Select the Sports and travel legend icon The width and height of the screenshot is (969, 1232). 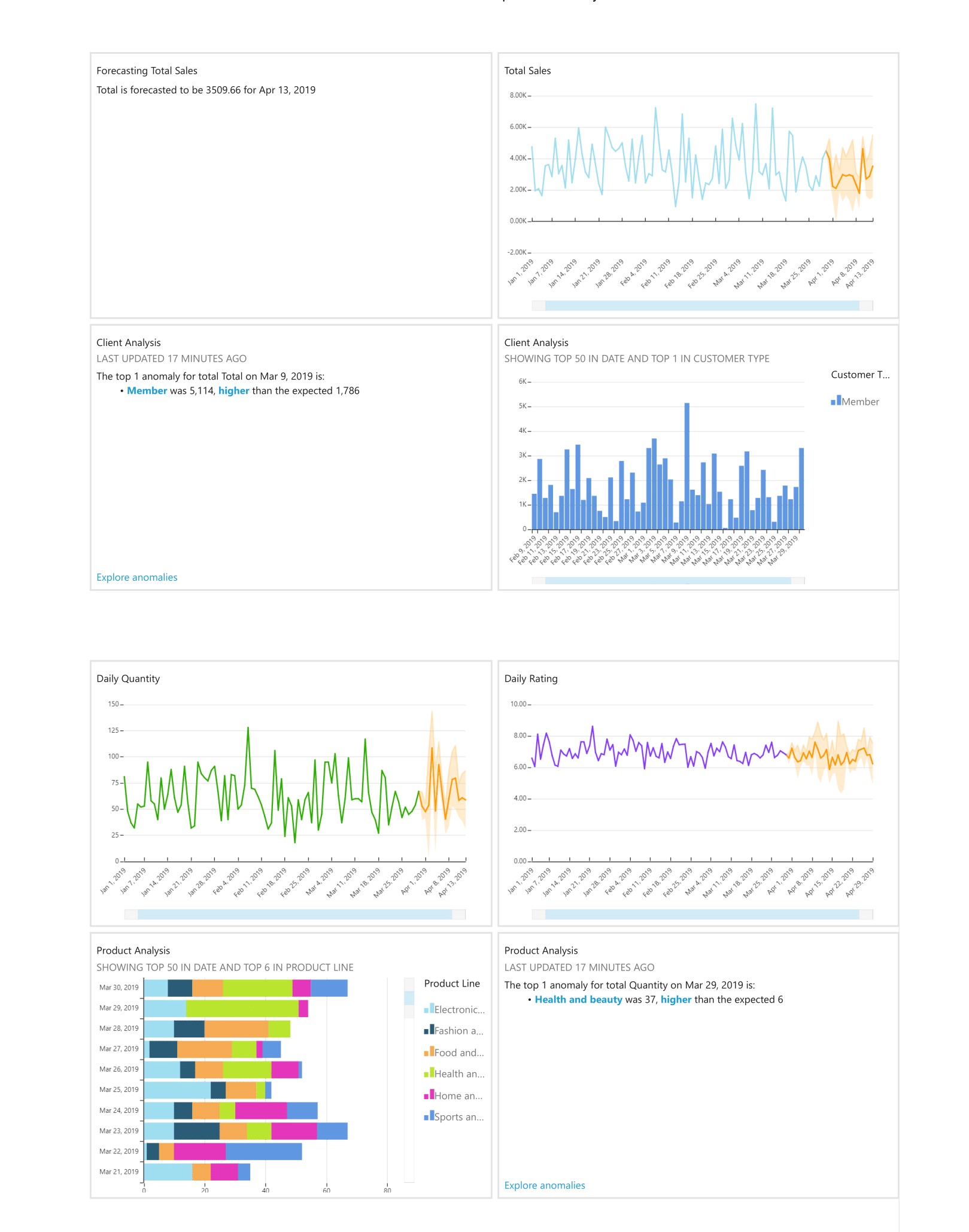click(x=429, y=1116)
